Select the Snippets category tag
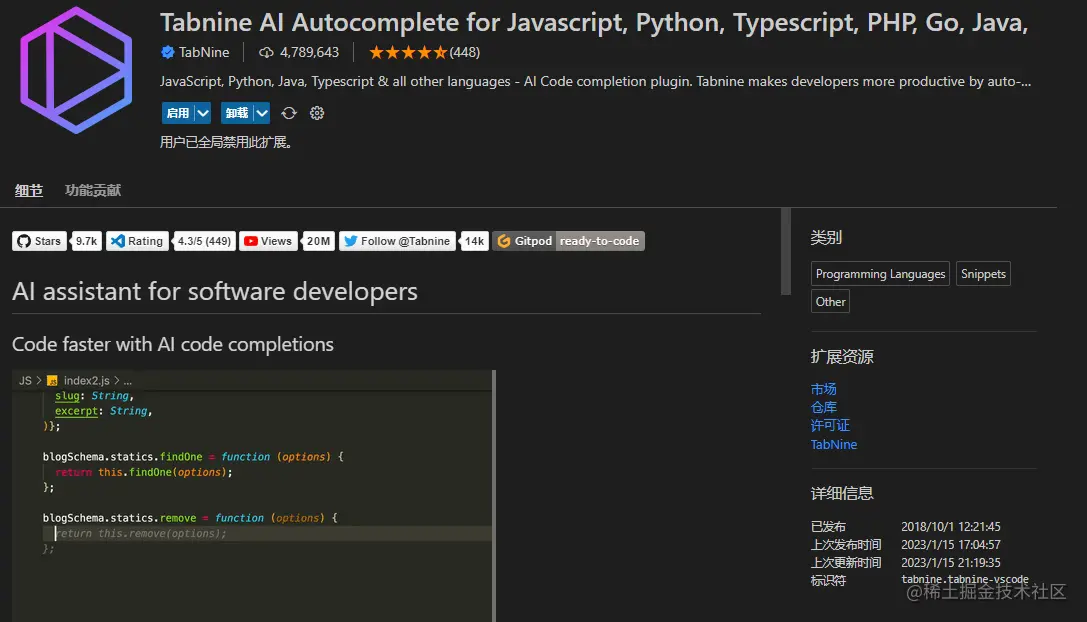The width and height of the screenshot is (1087, 622). pyautogui.click(x=983, y=274)
